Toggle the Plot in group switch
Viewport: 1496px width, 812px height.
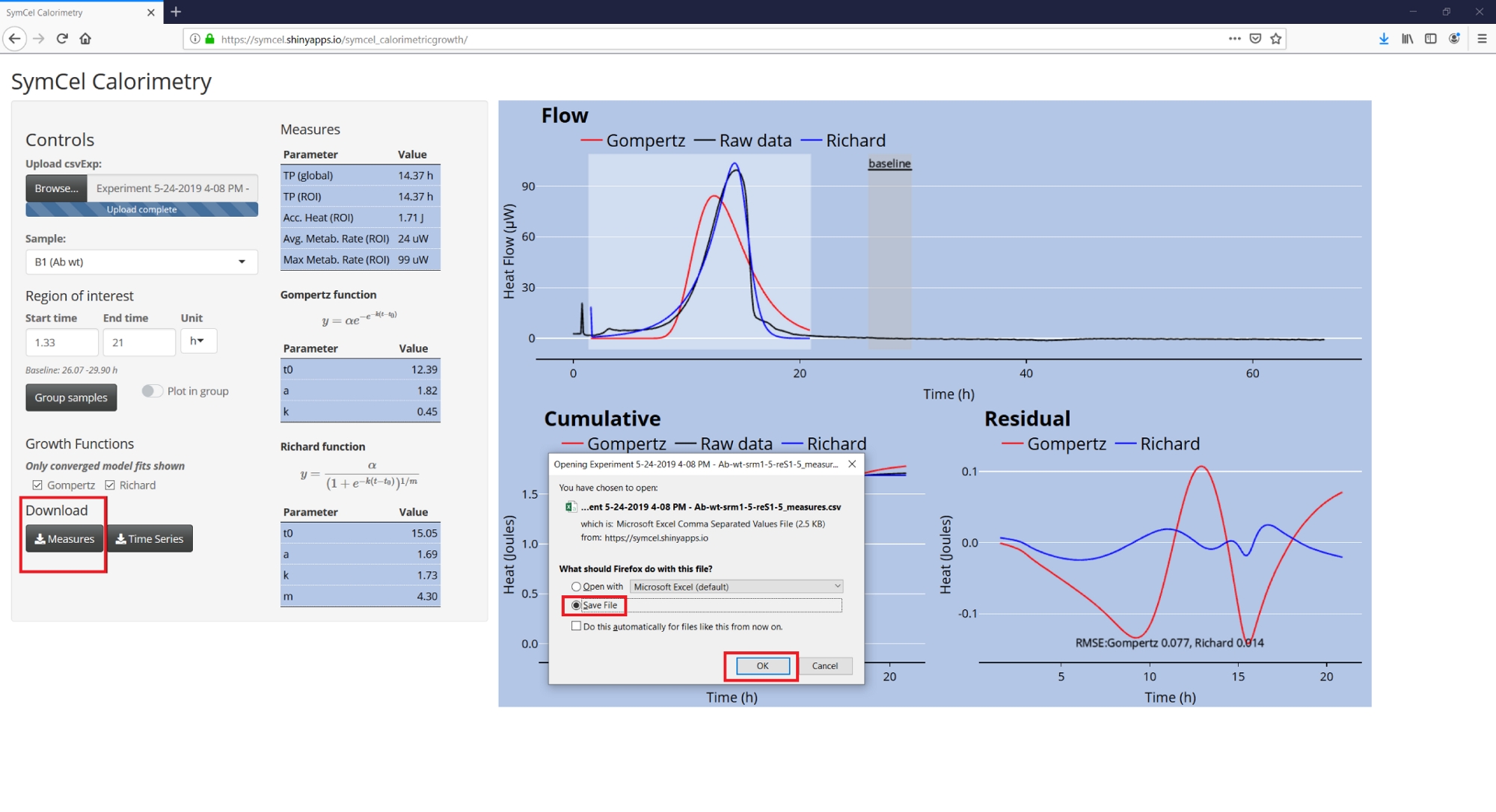tap(152, 391)
